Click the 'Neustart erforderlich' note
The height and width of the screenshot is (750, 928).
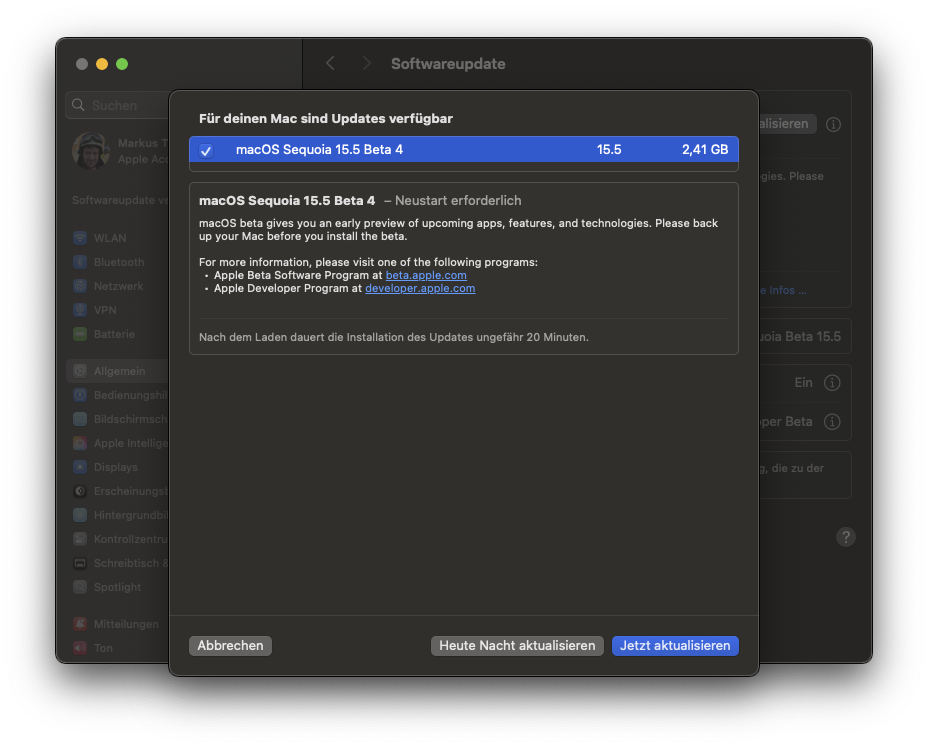[458, 201]
